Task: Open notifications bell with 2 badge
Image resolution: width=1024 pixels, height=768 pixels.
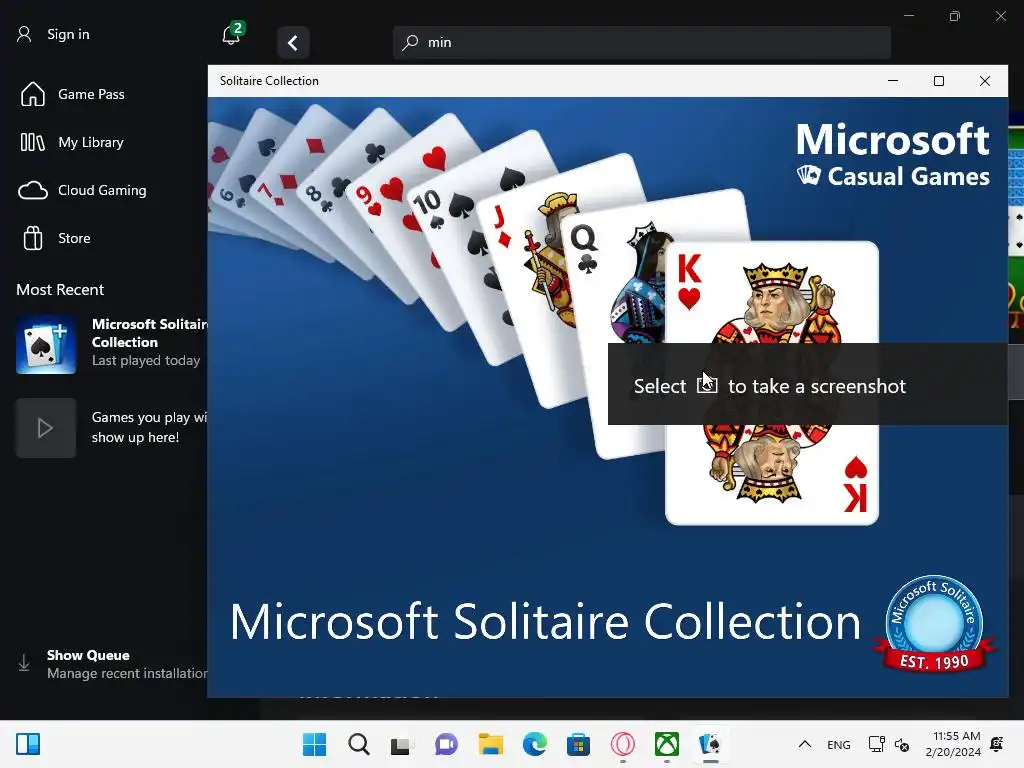Action: [232, 34]
